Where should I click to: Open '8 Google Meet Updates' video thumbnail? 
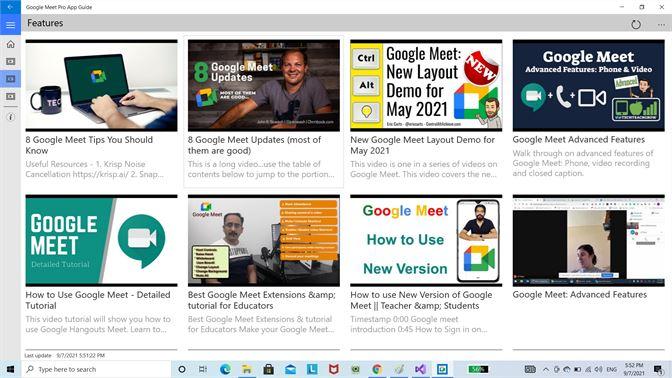(264, 85)
